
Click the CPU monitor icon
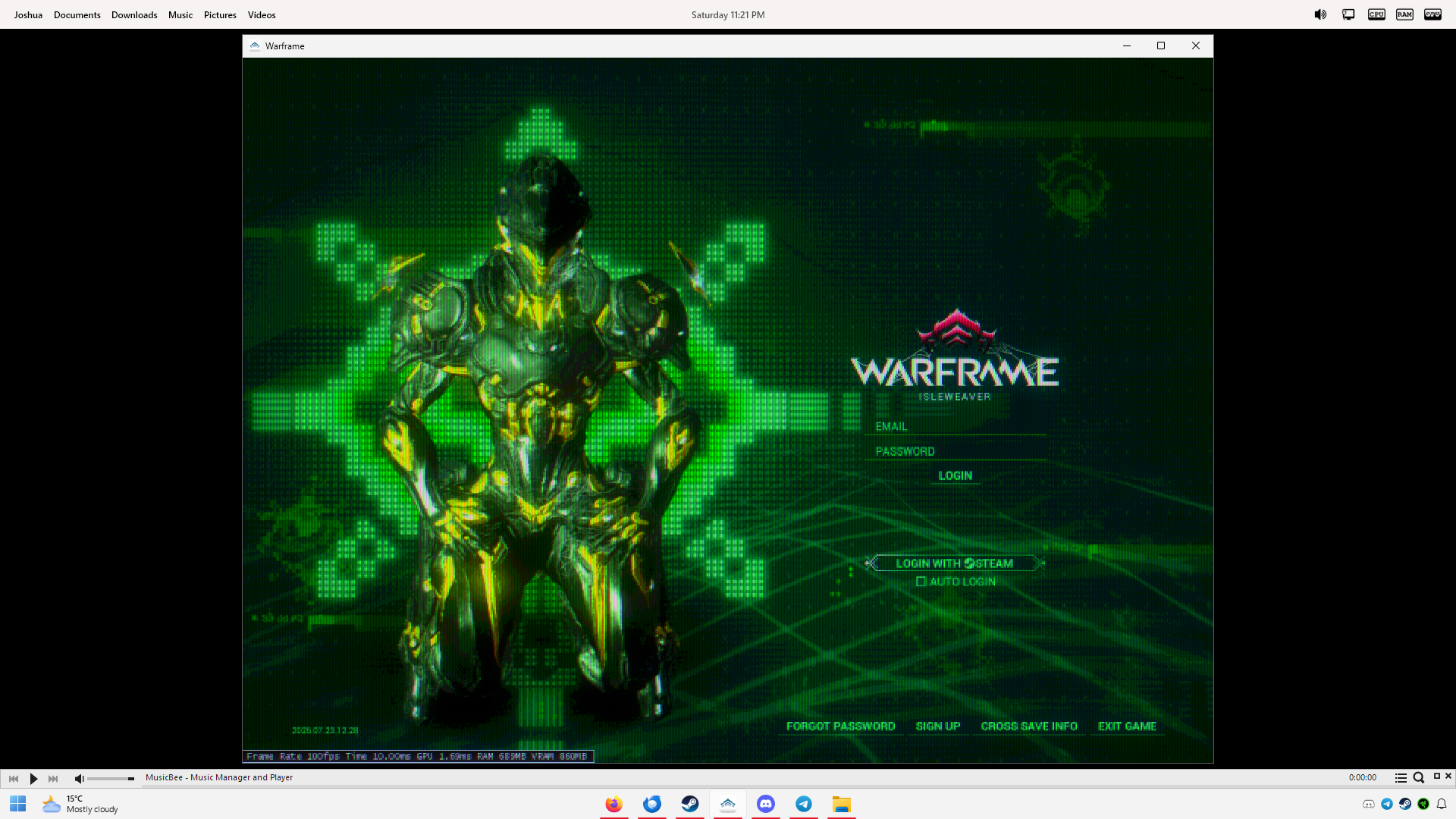coord(1376,14)
